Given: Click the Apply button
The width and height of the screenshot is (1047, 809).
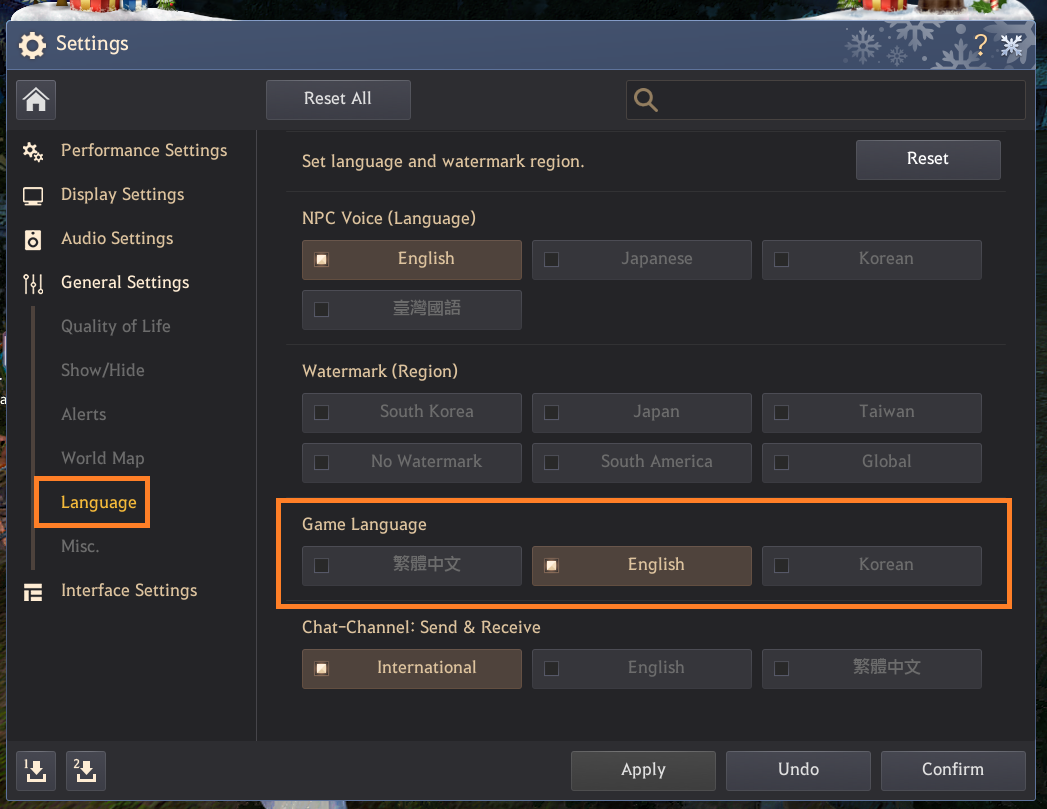Looking at the screenshot, I should tap(643, 770).
